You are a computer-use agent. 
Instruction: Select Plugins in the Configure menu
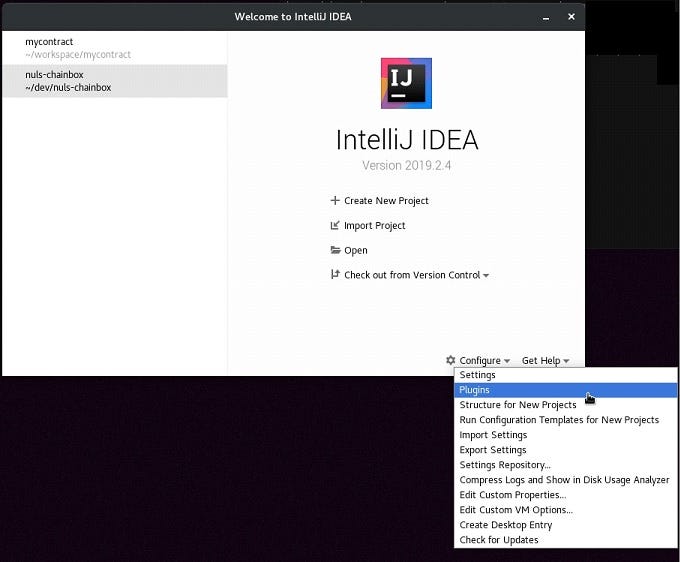566,390
